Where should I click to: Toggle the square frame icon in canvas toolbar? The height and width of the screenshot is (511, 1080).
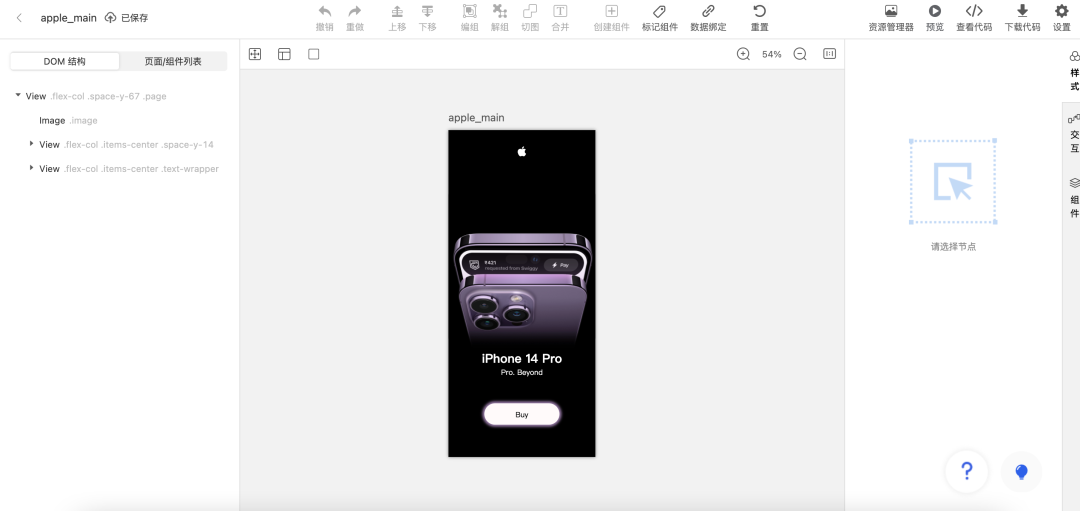313,54
